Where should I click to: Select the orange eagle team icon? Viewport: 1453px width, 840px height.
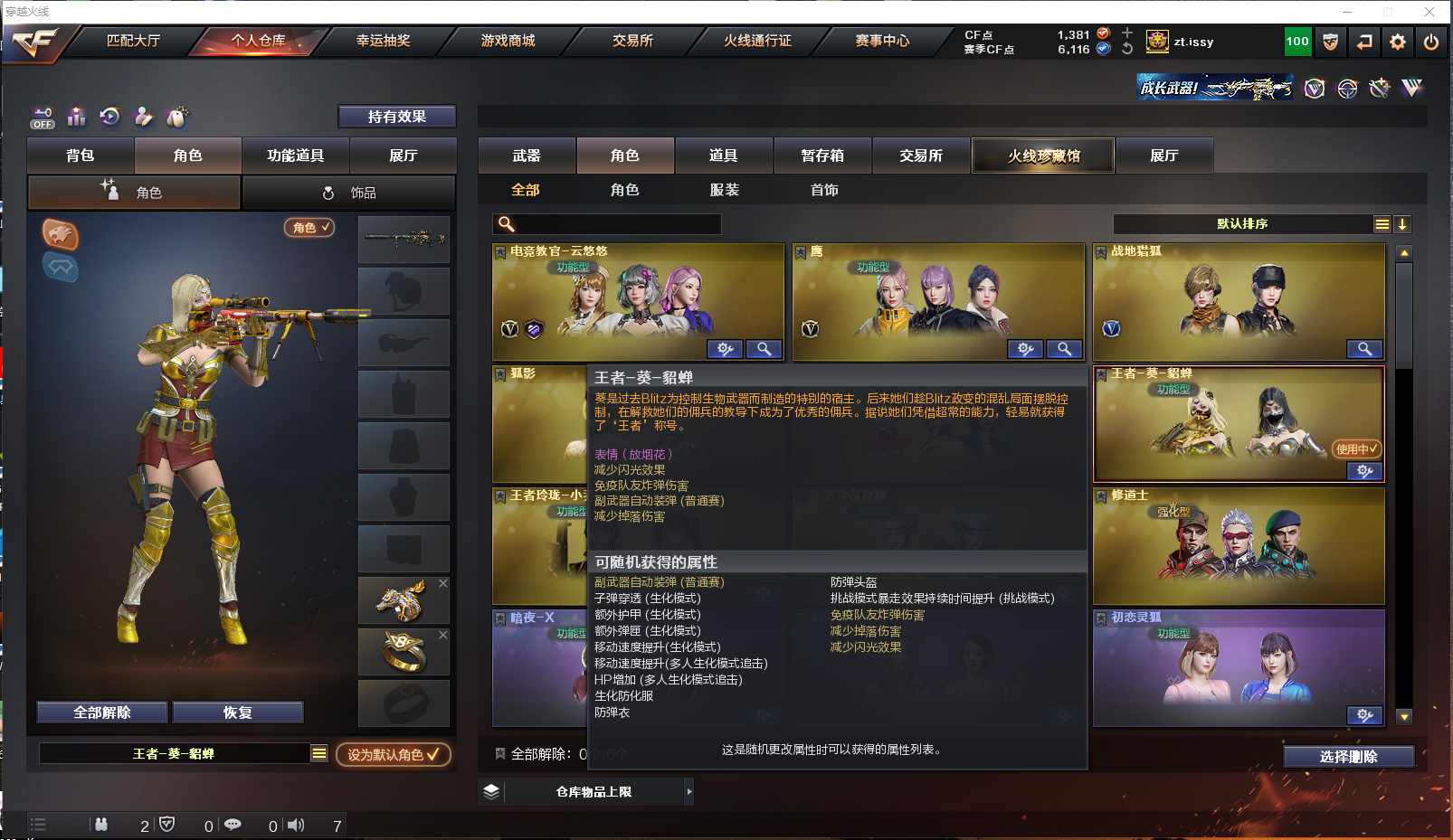[61, 235]
